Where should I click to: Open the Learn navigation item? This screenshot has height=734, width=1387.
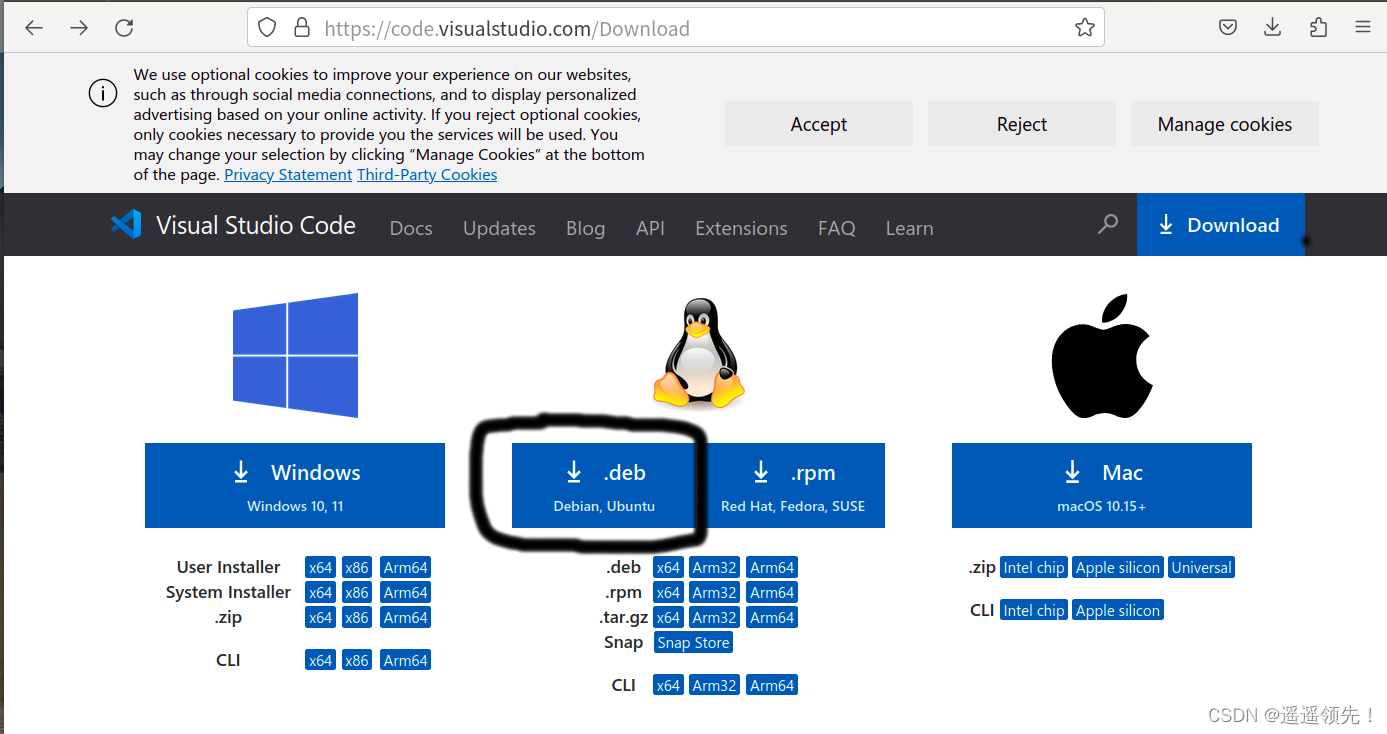(x=909, y=228)
